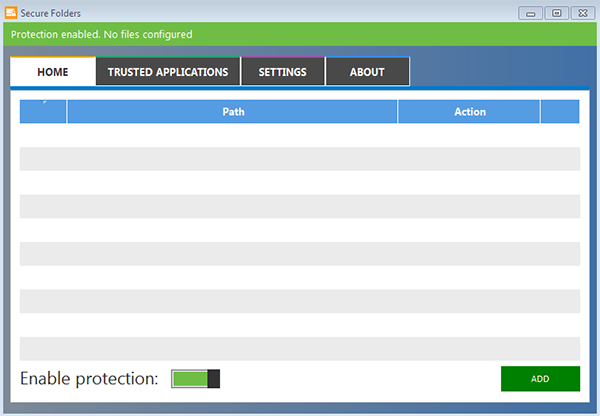Minimize the Secure Folders window
This screenshot has height=416, width=600.
coord(530,13)
